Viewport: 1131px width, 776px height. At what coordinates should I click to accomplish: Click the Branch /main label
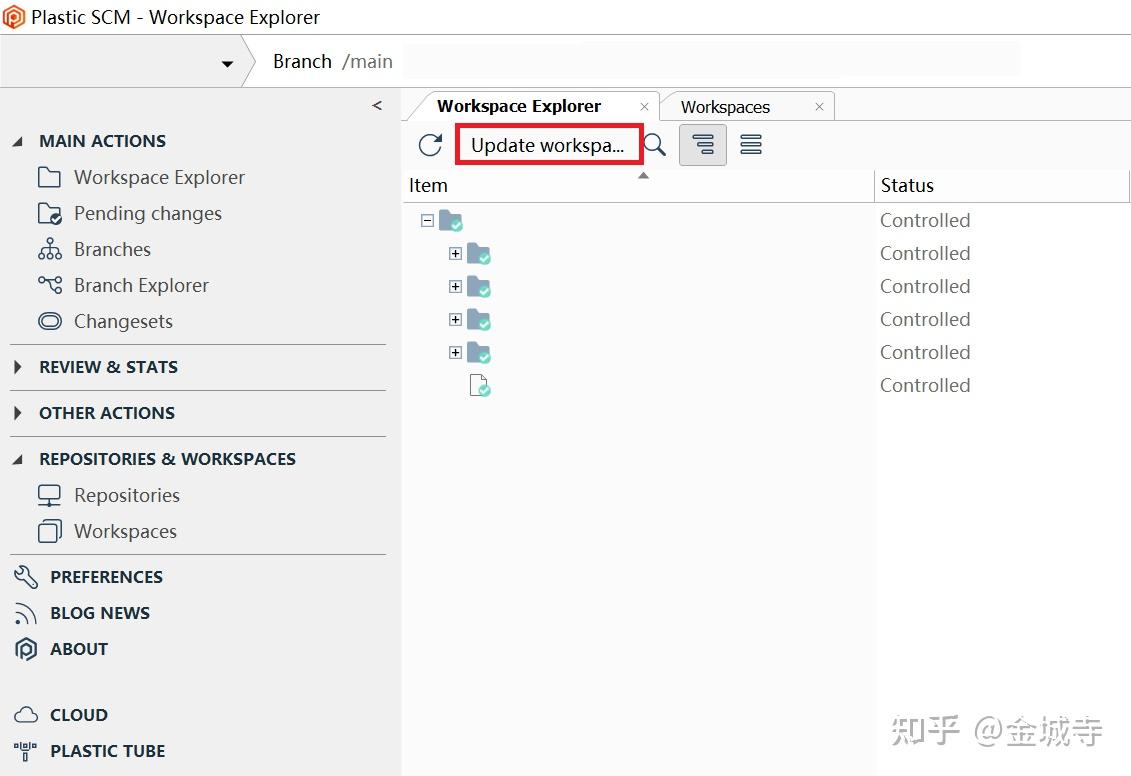pyautogui.click(x=333, y=62)
